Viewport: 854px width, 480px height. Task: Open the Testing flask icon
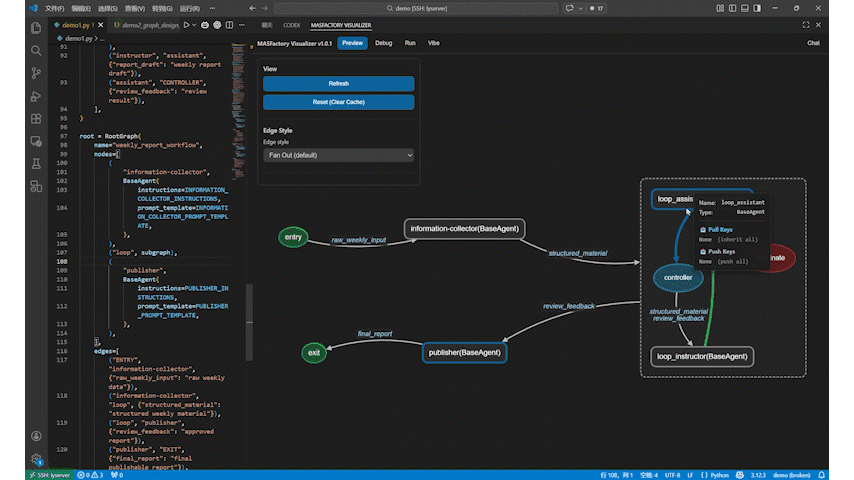(37, 163)
